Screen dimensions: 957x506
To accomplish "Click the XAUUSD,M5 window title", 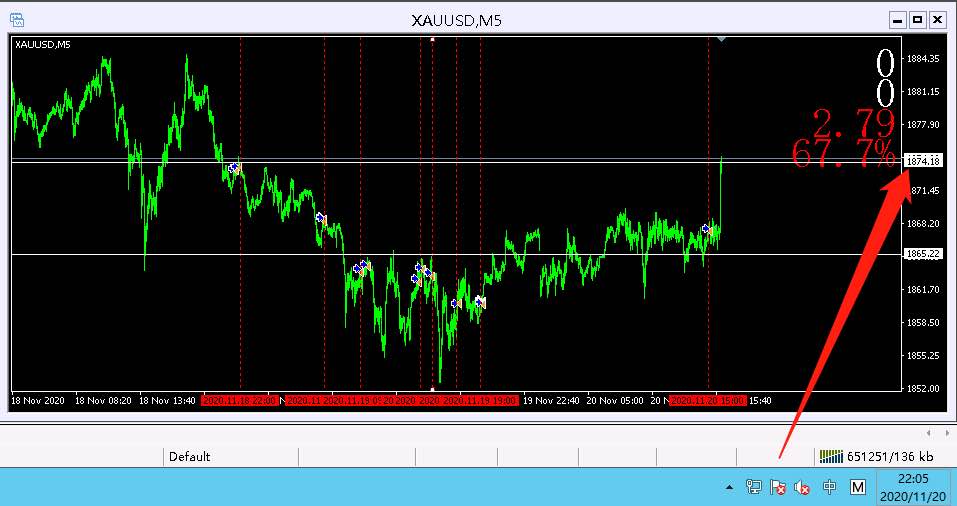I will [x=457, y=20].
